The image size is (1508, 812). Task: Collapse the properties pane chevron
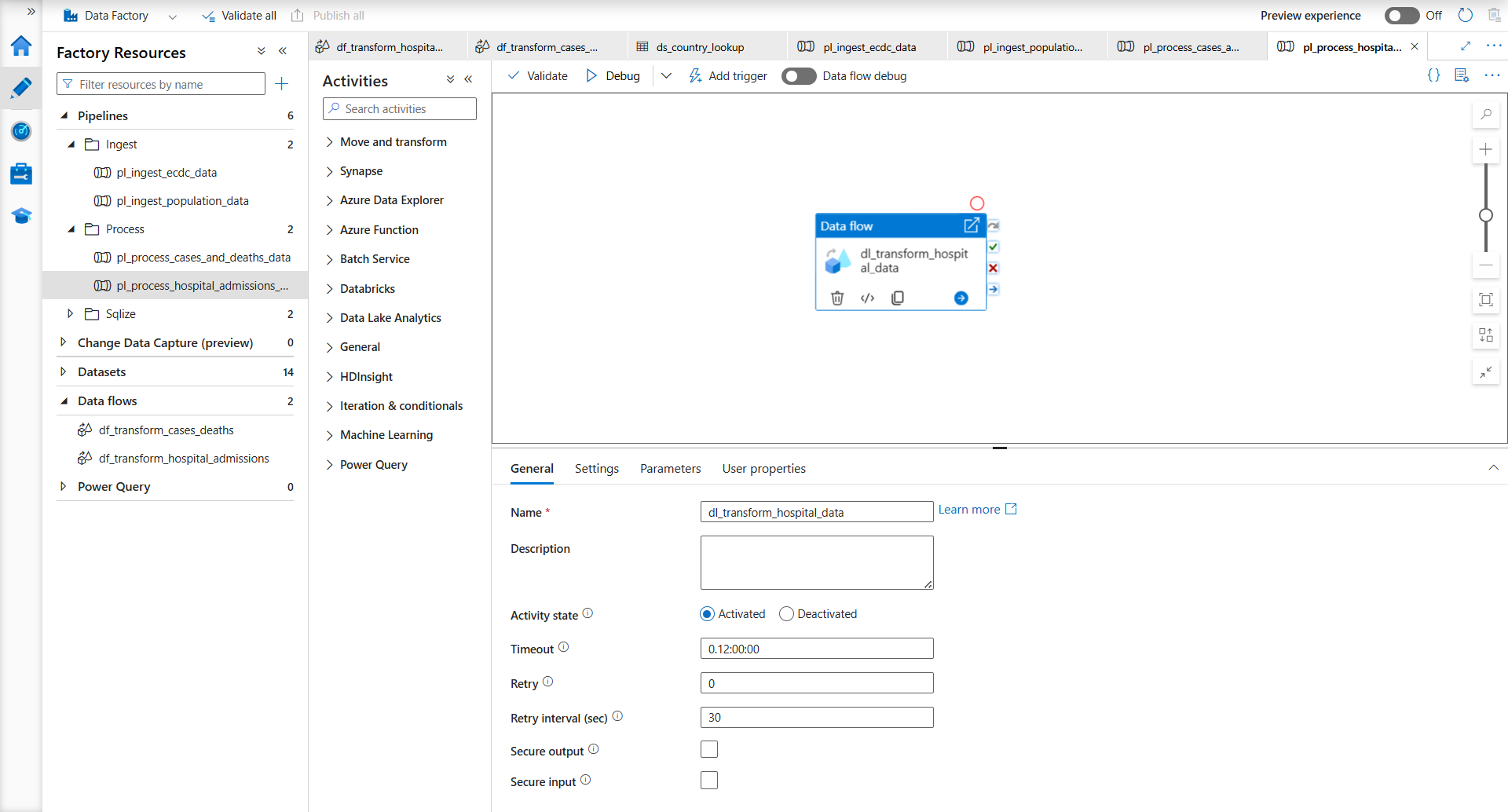click(1493, 468)
